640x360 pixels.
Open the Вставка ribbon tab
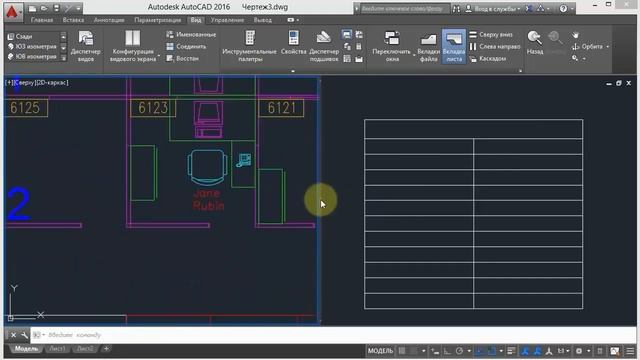coord(73,20)
